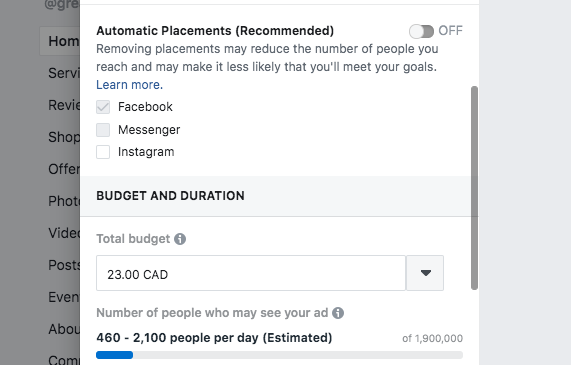The height and width of the screenshot is (365, 571).
Task: Check the Messenger placement checkbox
Action: coord(103,130)
